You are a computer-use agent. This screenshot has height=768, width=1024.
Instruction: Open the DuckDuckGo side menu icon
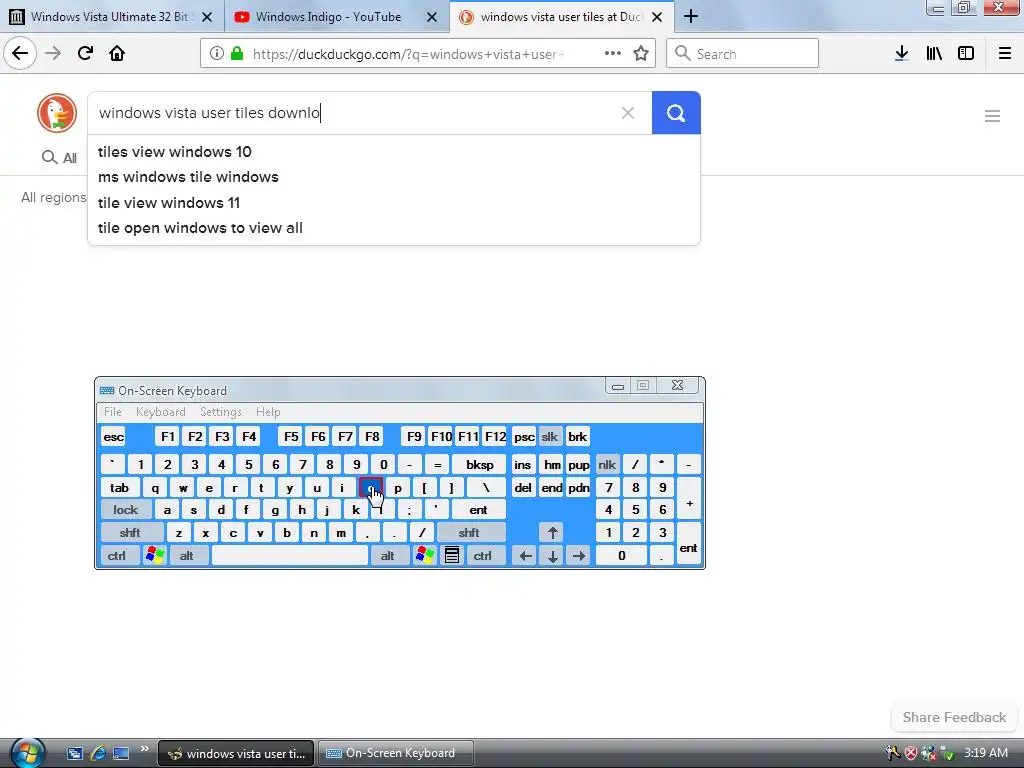tap(992, 116)
